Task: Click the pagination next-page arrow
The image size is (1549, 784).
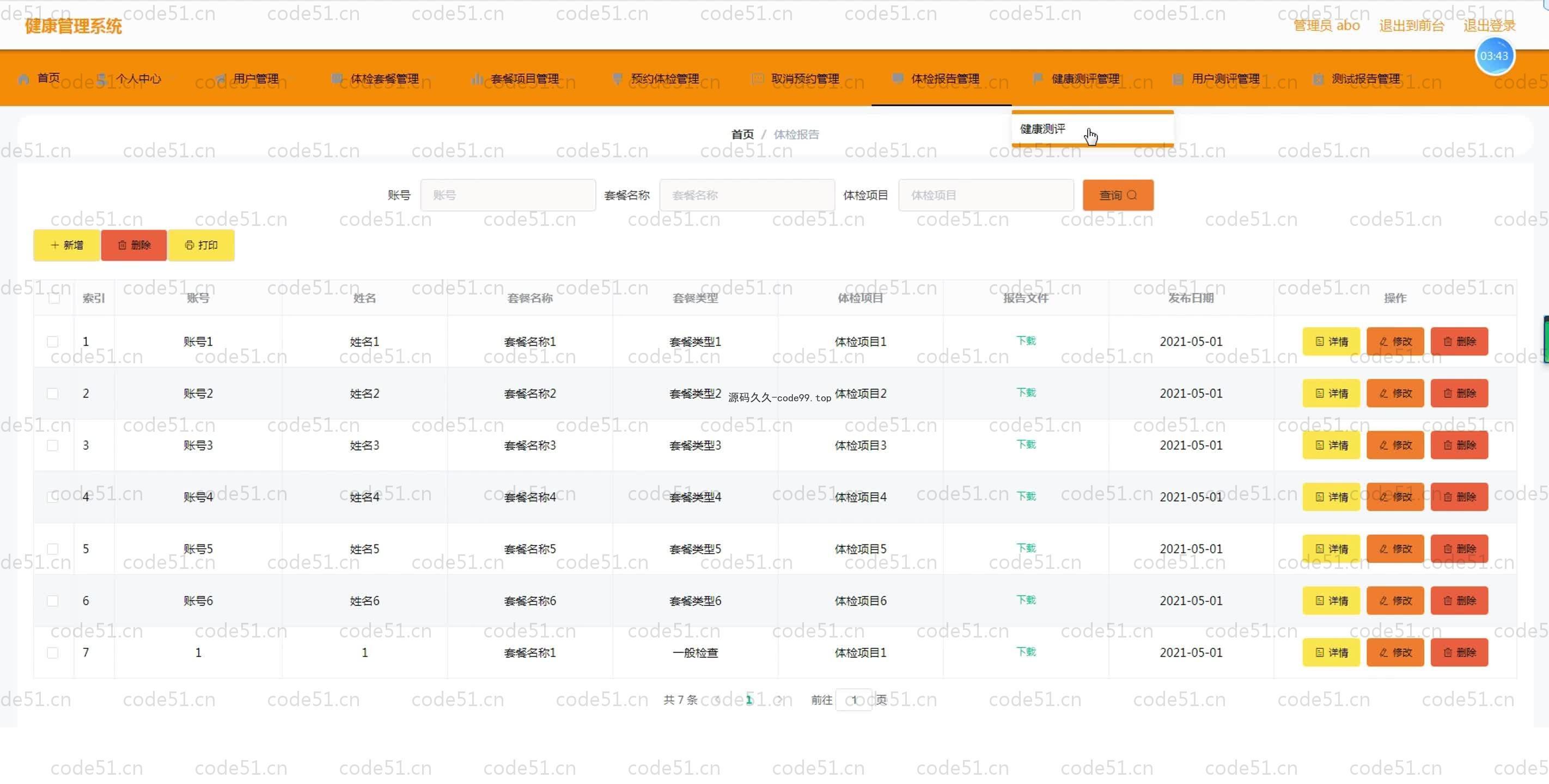Action: click(780, 700)
